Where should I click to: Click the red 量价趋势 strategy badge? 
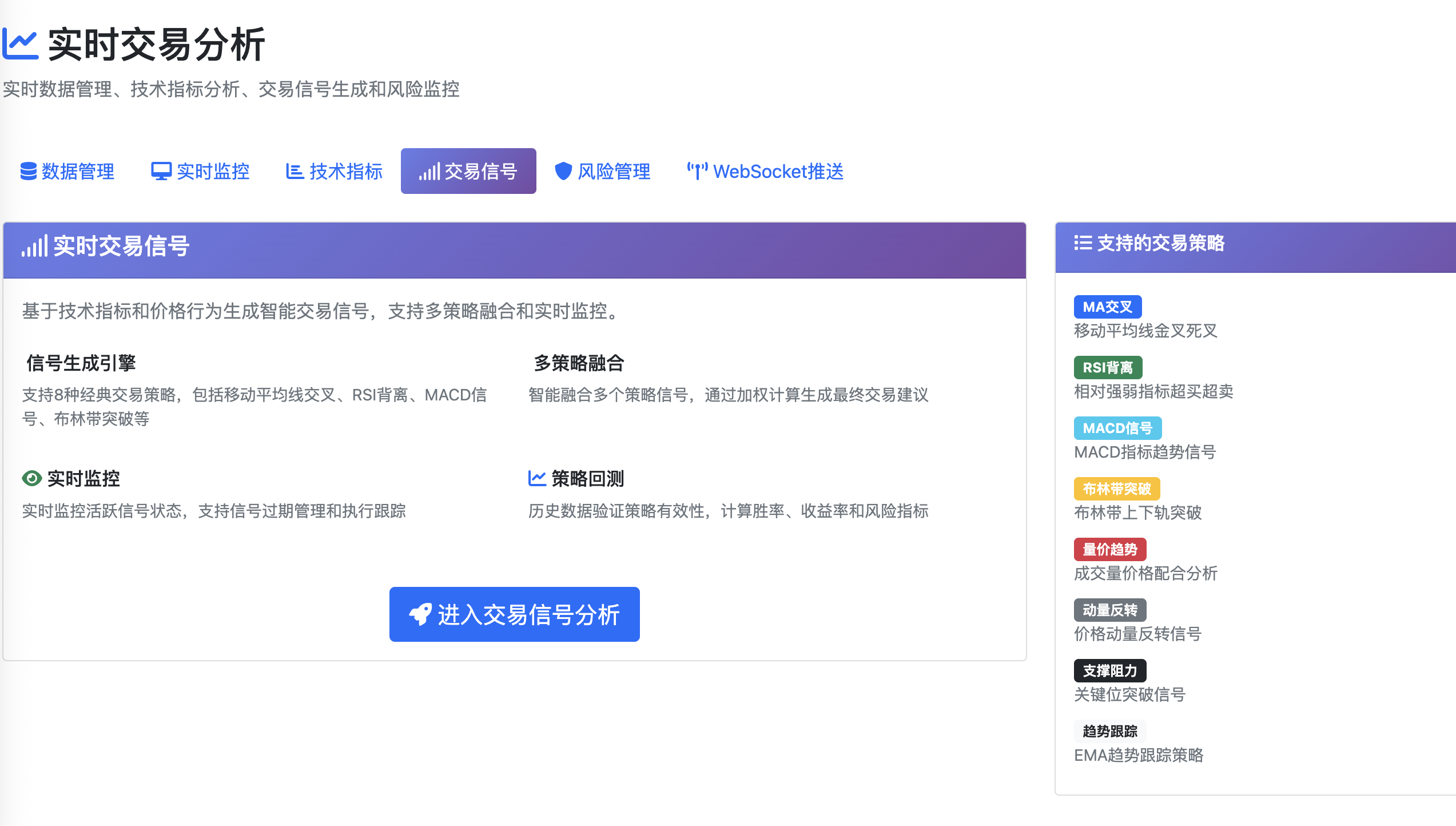pos(1109,550)
